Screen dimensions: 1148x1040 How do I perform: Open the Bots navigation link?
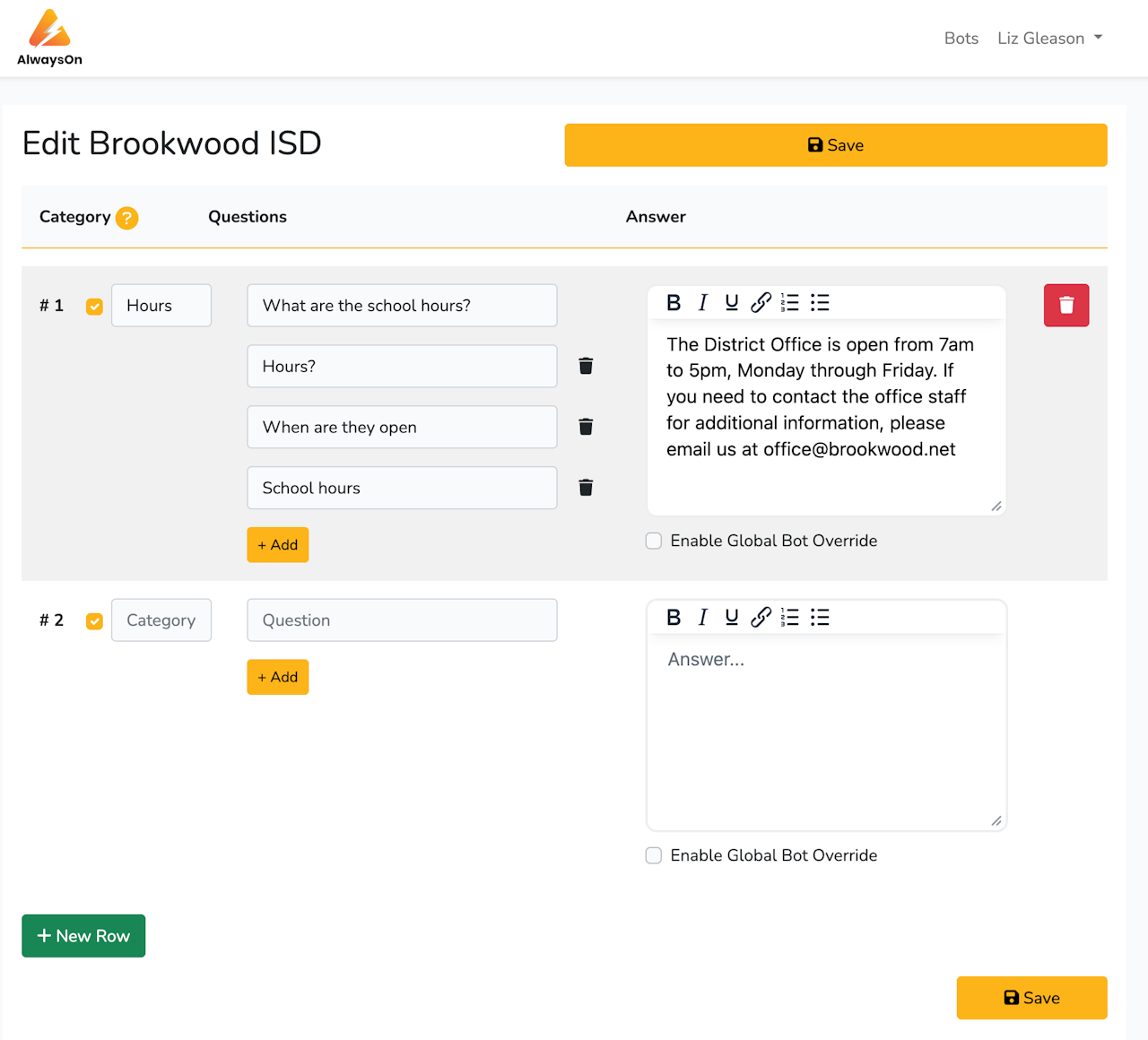961,39
